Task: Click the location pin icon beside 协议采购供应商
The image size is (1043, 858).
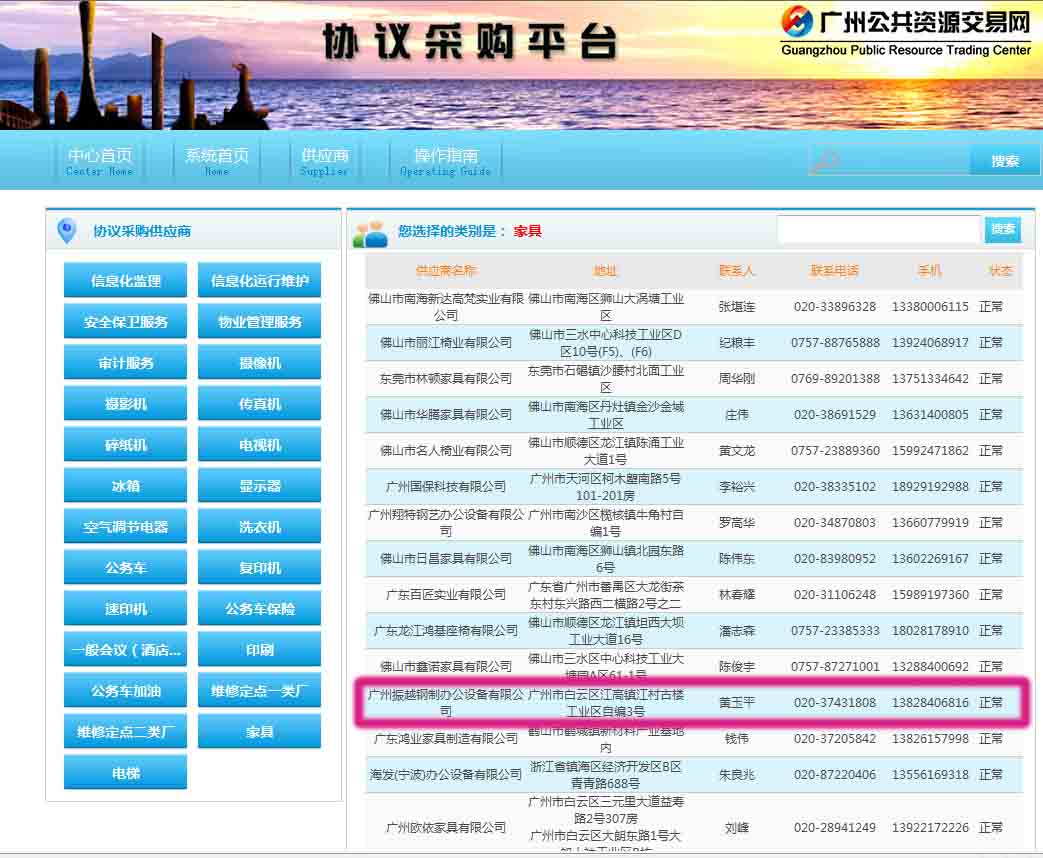Action: 67,231
